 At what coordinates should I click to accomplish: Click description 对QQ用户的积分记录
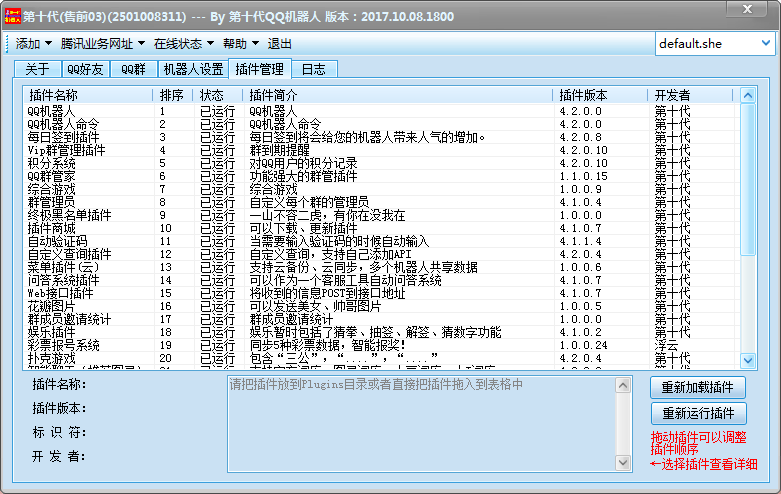[x=303, y=163]
